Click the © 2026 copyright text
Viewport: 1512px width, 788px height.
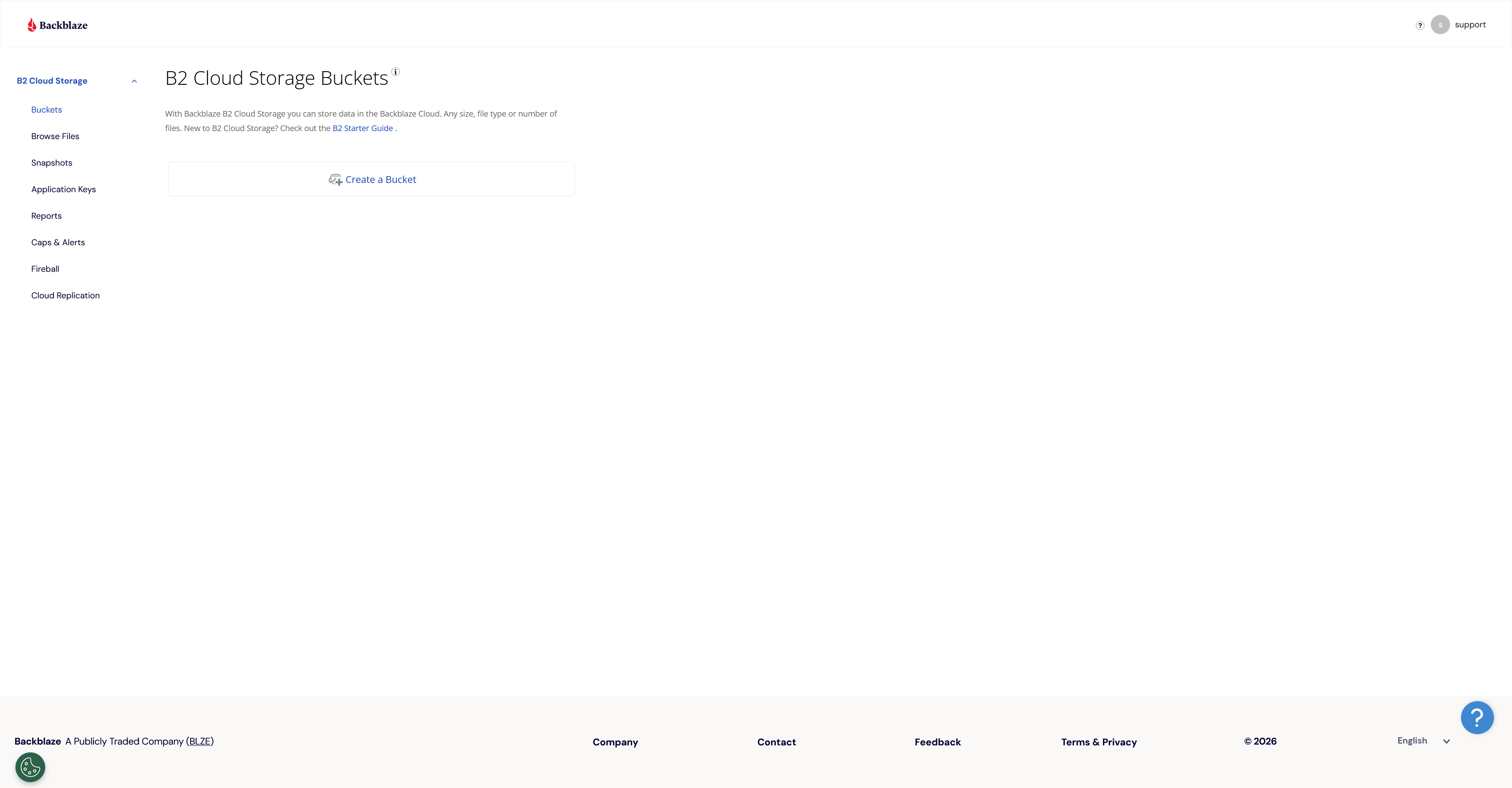tap(1260, 742)
